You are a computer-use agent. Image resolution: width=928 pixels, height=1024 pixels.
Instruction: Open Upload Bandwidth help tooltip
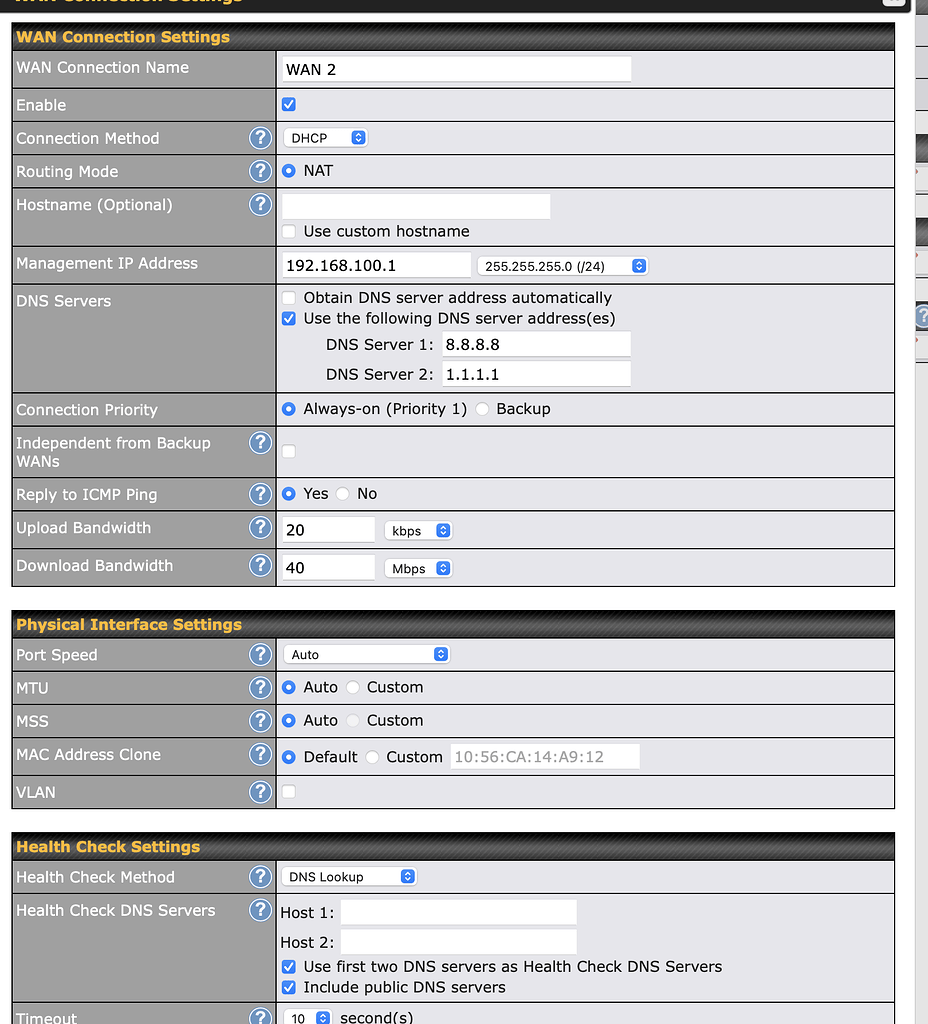point(260,528)
